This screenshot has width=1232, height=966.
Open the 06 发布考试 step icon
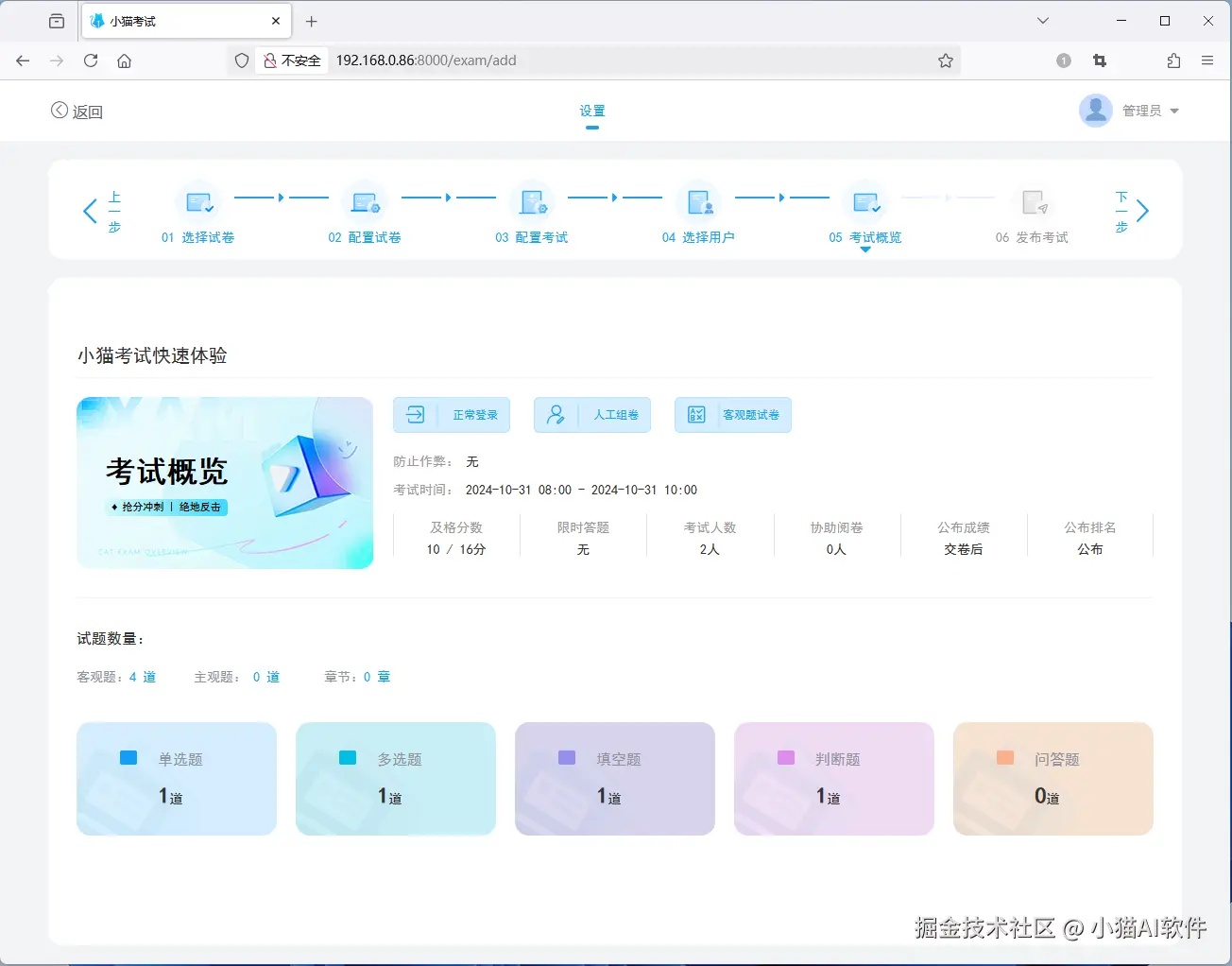point(1034,202)
